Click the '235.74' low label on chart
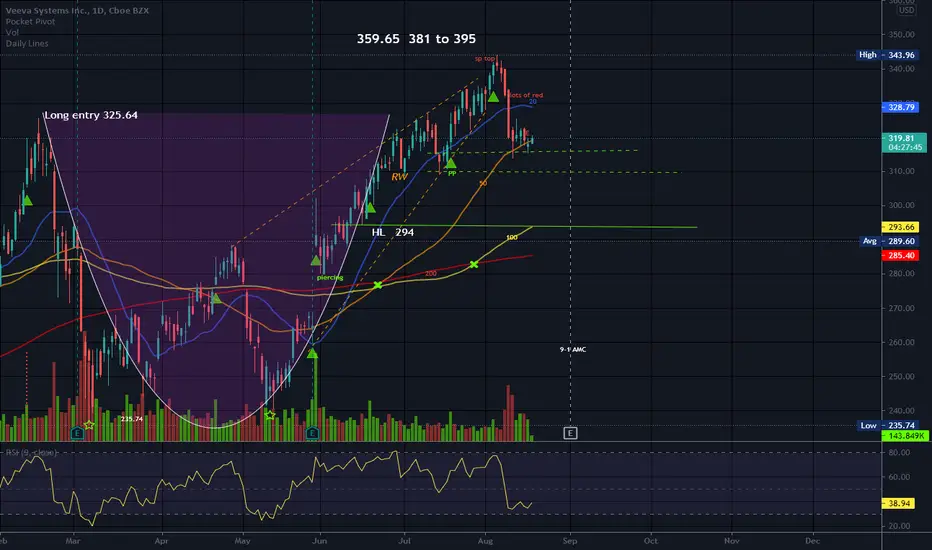932x550 pixels. point(132,419)
